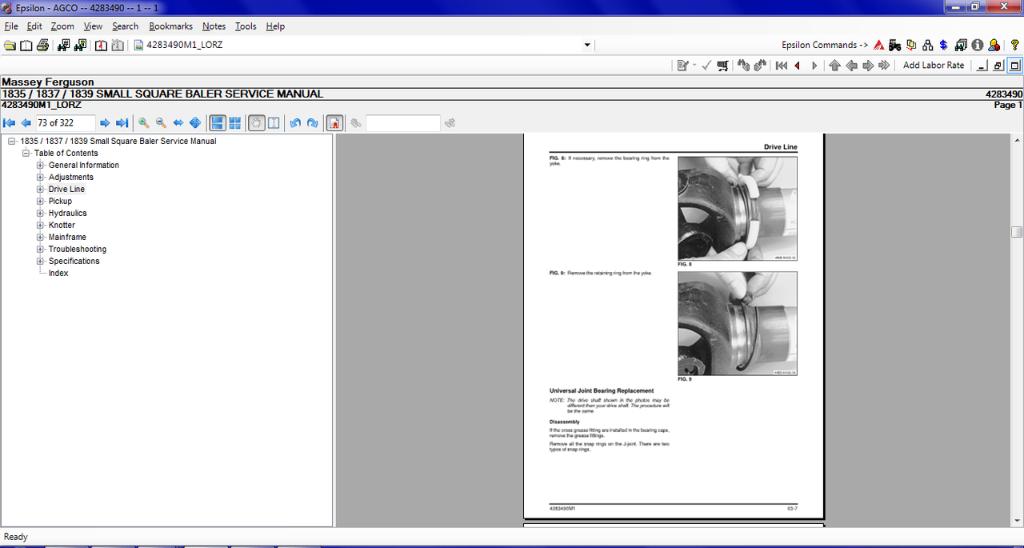Toggle the hand pan tool

pyautogui.click(x=257, y=123)
